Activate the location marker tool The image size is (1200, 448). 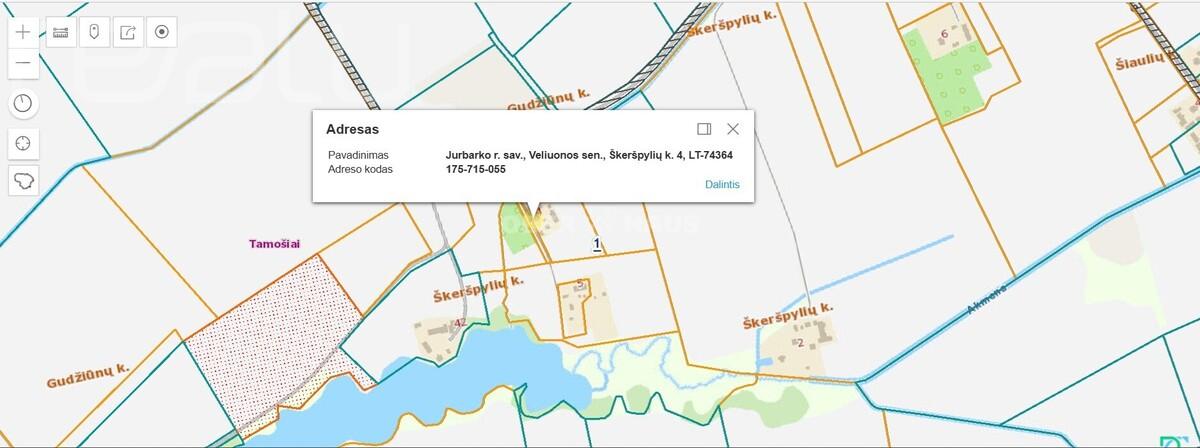click(x=94, y=32)
